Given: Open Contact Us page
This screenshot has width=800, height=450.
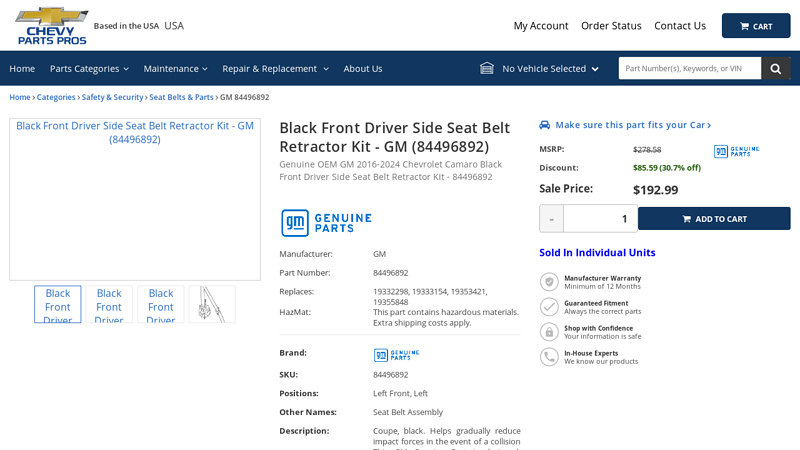Looking at the screenshot, I should [680, 26].
